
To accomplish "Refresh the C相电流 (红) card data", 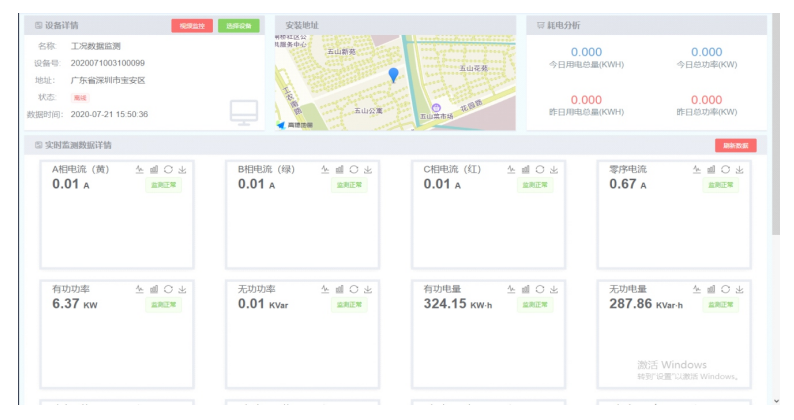I will 540,170.
